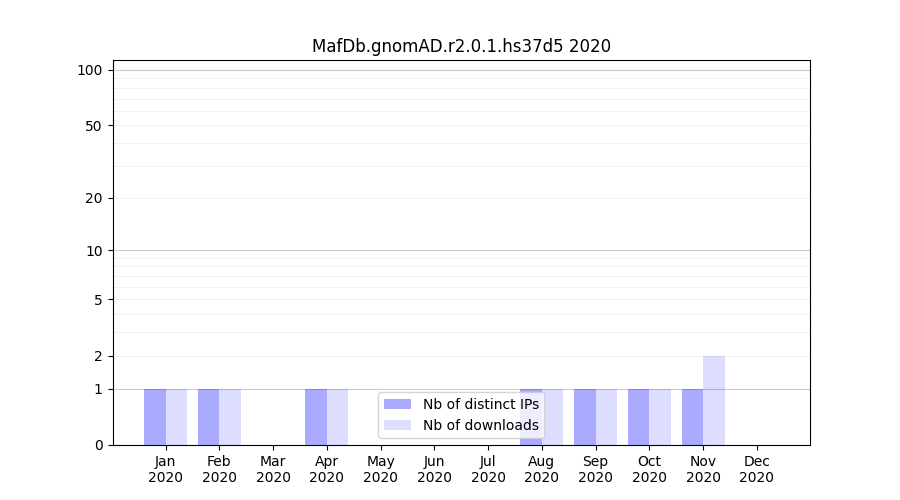Select the y-axis tick label 5

point(98,300)
